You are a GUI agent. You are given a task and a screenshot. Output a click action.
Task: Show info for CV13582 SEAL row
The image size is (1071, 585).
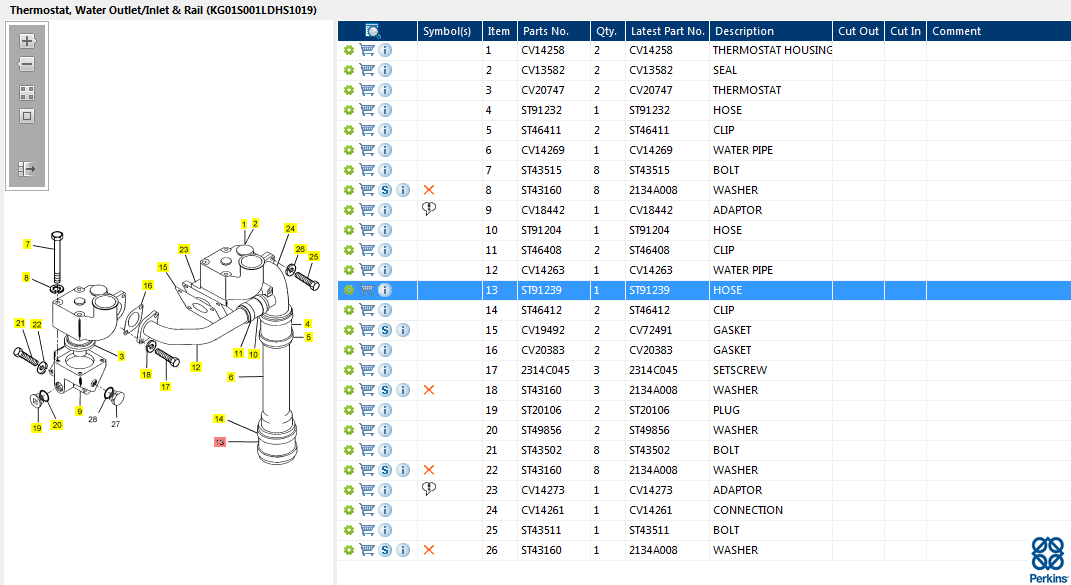tap(385, 70)
